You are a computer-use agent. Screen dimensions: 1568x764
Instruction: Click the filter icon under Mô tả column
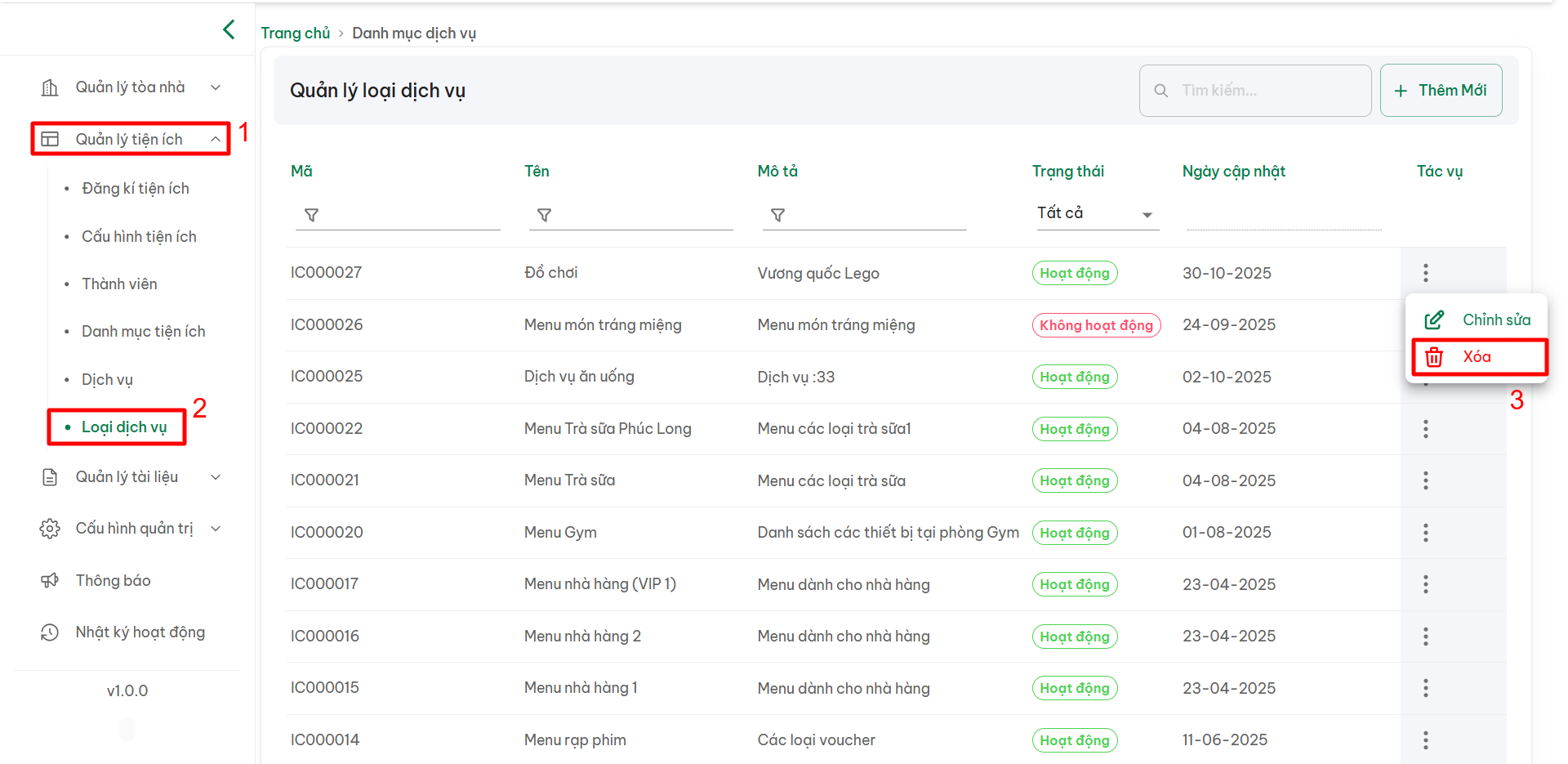point(777,215)
